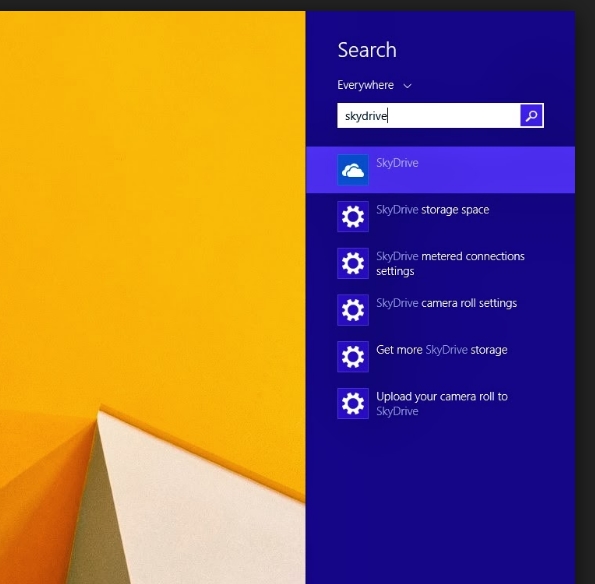The image size is (595, 584).
Task: Open Upload your camera roll to SkyDrive
Action: click(442, 403)
